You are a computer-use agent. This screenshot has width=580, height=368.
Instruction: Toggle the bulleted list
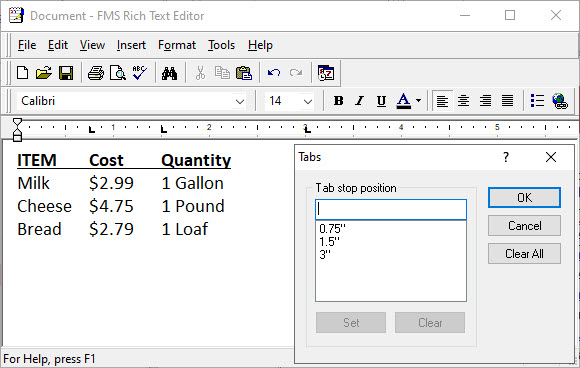point(537,101)
